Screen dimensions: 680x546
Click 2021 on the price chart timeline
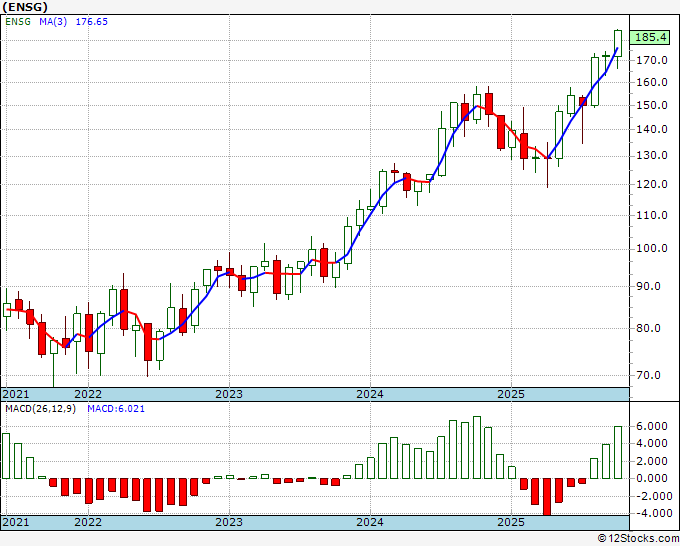[16, 394]
